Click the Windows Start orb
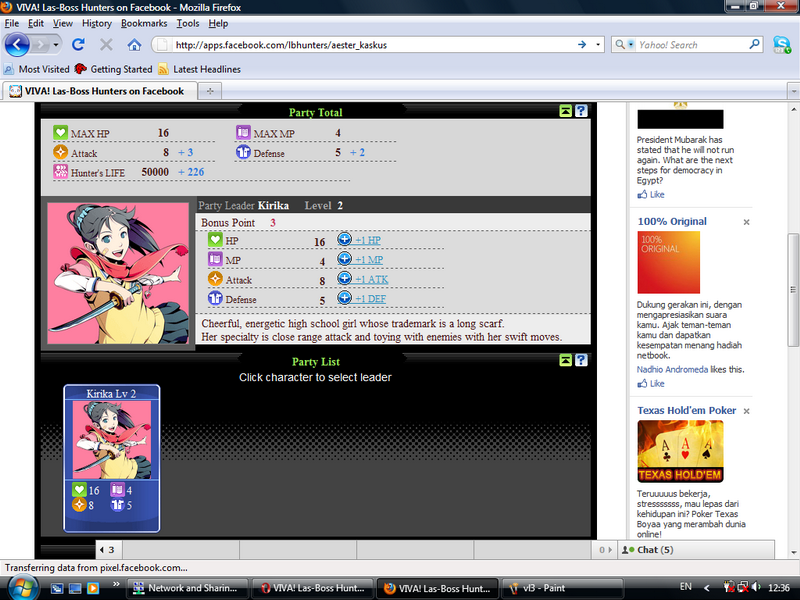Viewport: 800px width, 600px height. click(x=22, y=587)
